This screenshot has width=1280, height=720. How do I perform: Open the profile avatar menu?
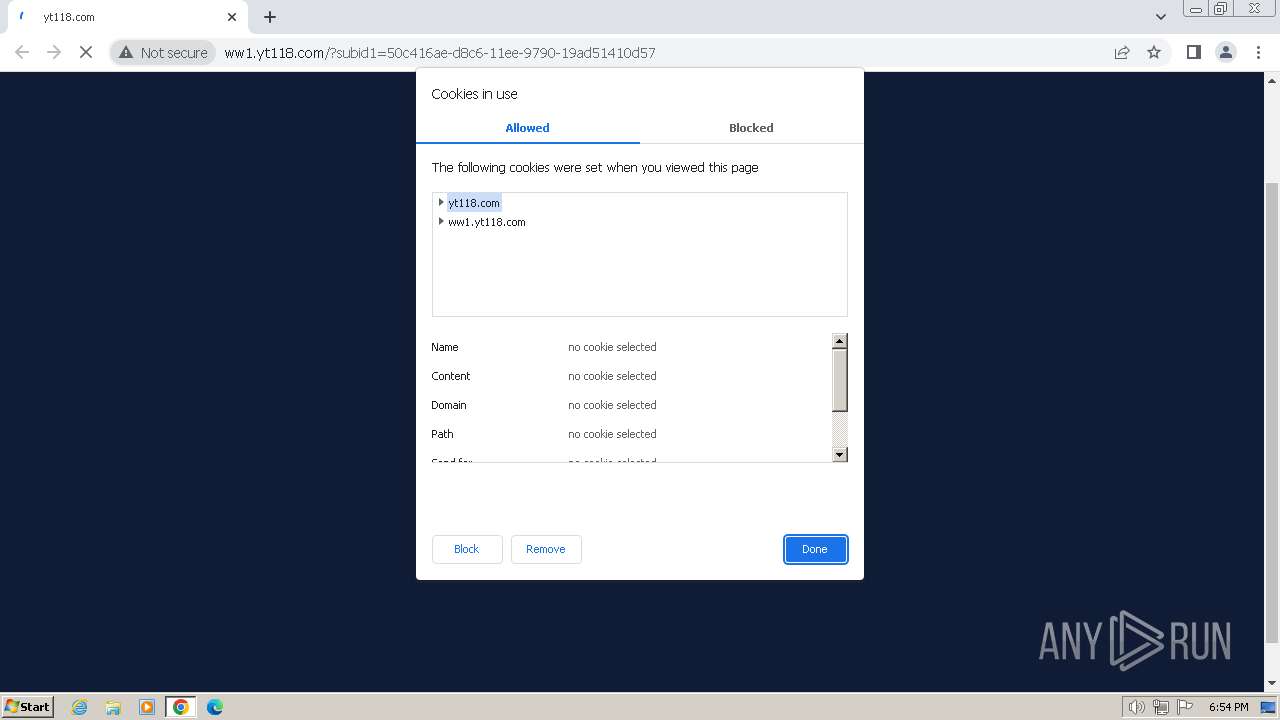pyautogui.click(x=1226, y=52)
